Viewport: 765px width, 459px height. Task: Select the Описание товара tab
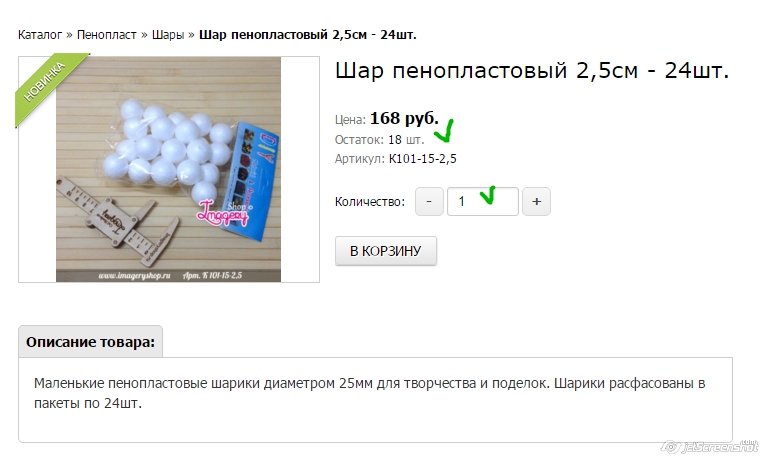point(90,342)
